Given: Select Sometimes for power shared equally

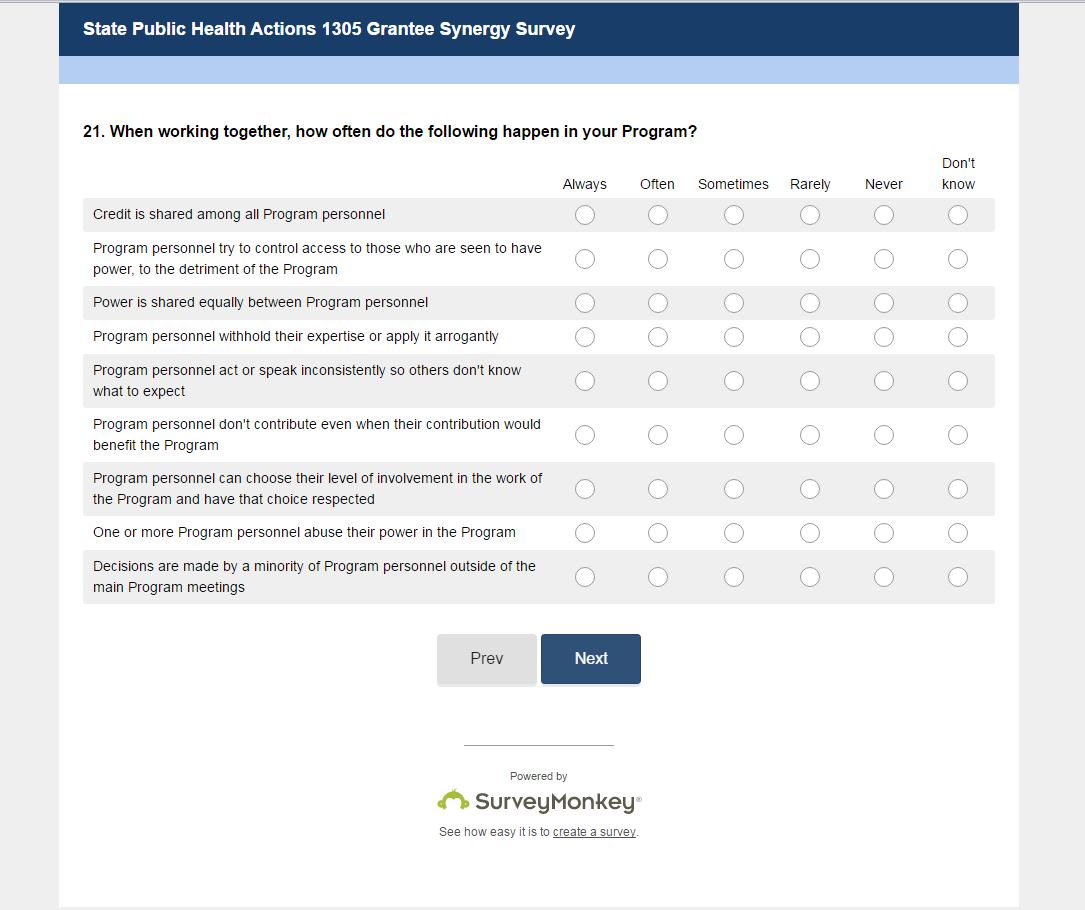Looking at the screenshot, I should click(x=734, y=303).
